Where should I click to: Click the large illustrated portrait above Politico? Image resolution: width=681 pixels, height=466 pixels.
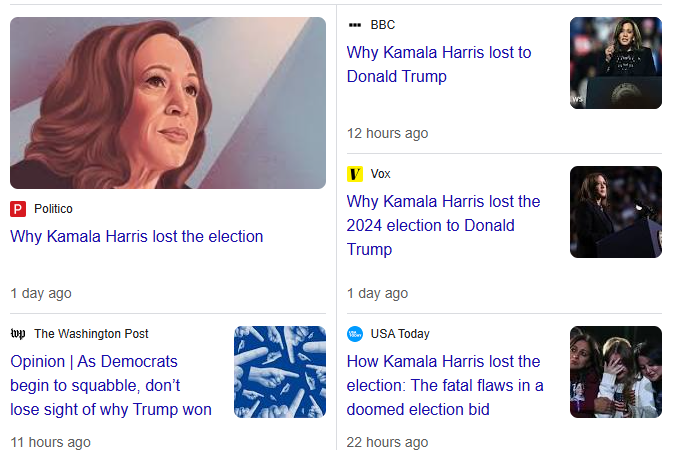(x=168, y=103)
